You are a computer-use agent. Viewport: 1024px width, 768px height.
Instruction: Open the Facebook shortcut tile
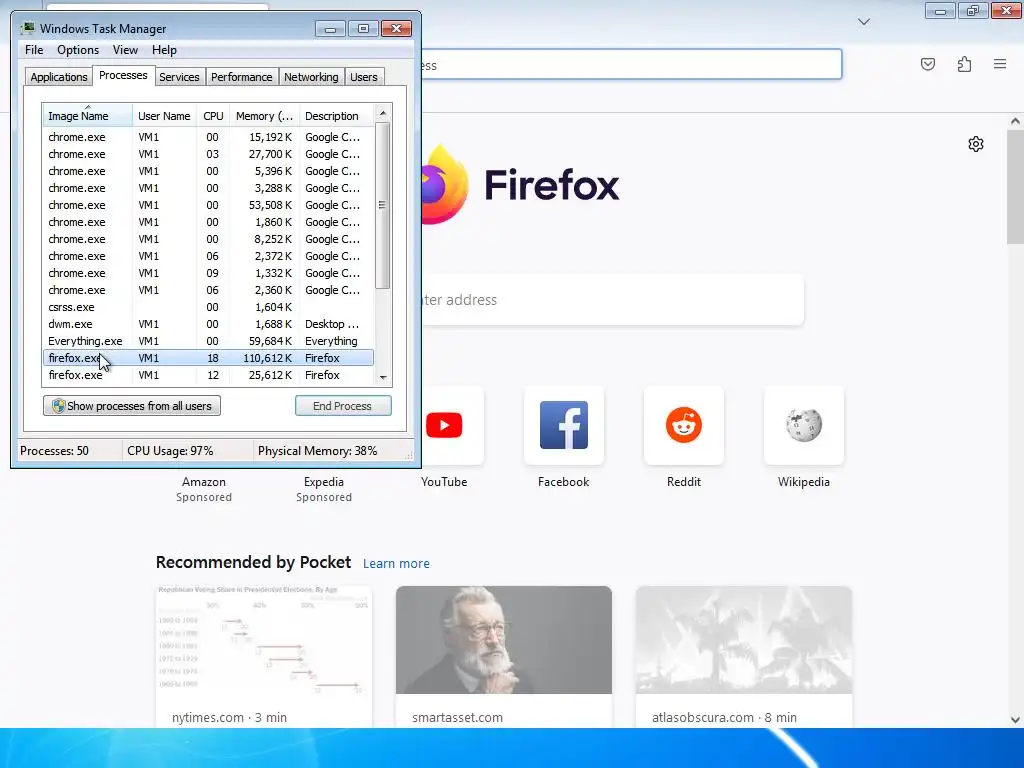[x=564, y=425]
